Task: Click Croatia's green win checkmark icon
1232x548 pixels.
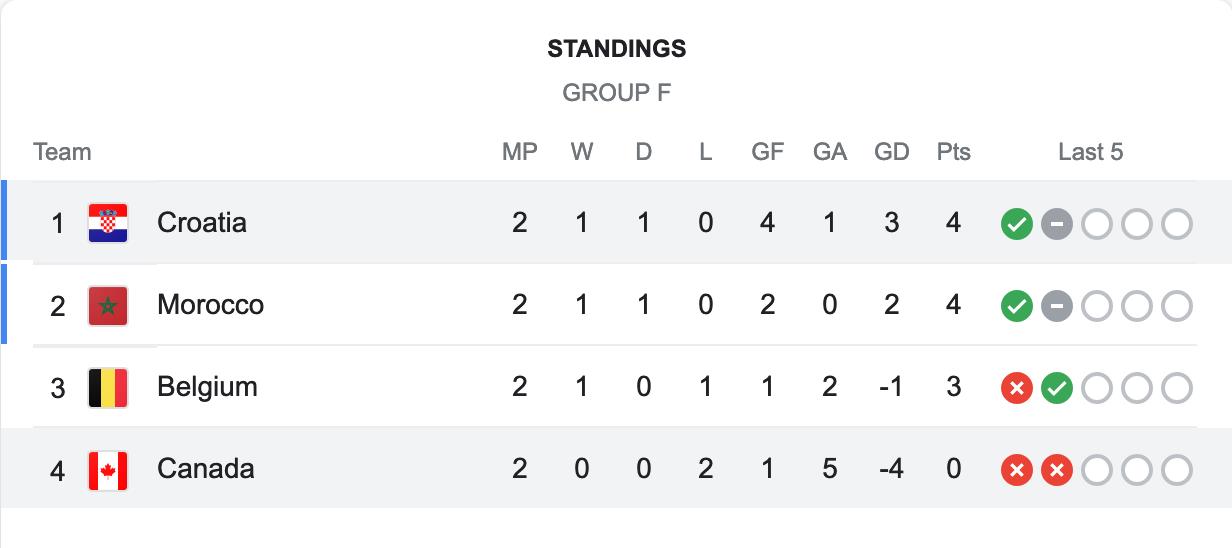Action: click(x=1017, y=224)
